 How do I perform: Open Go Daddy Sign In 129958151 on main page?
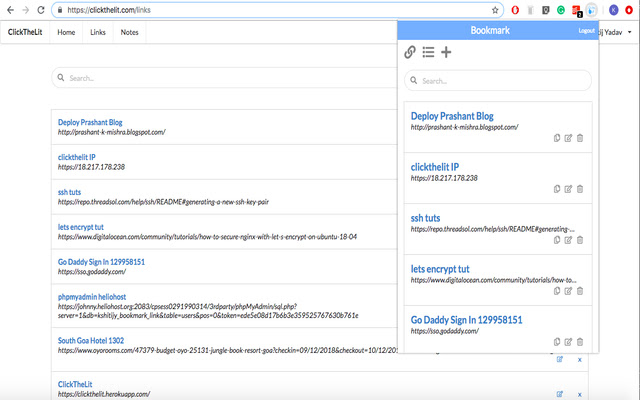[x=101, y=262]
